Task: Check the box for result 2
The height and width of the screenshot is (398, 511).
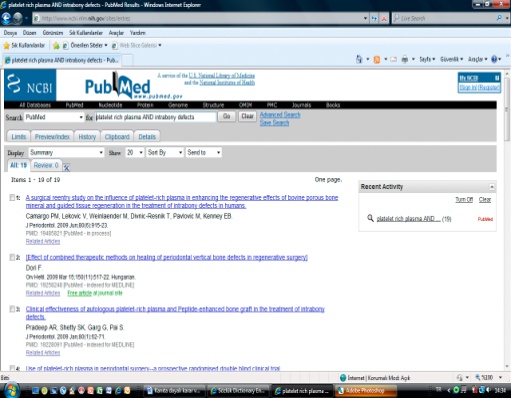Action: [12, 257]
